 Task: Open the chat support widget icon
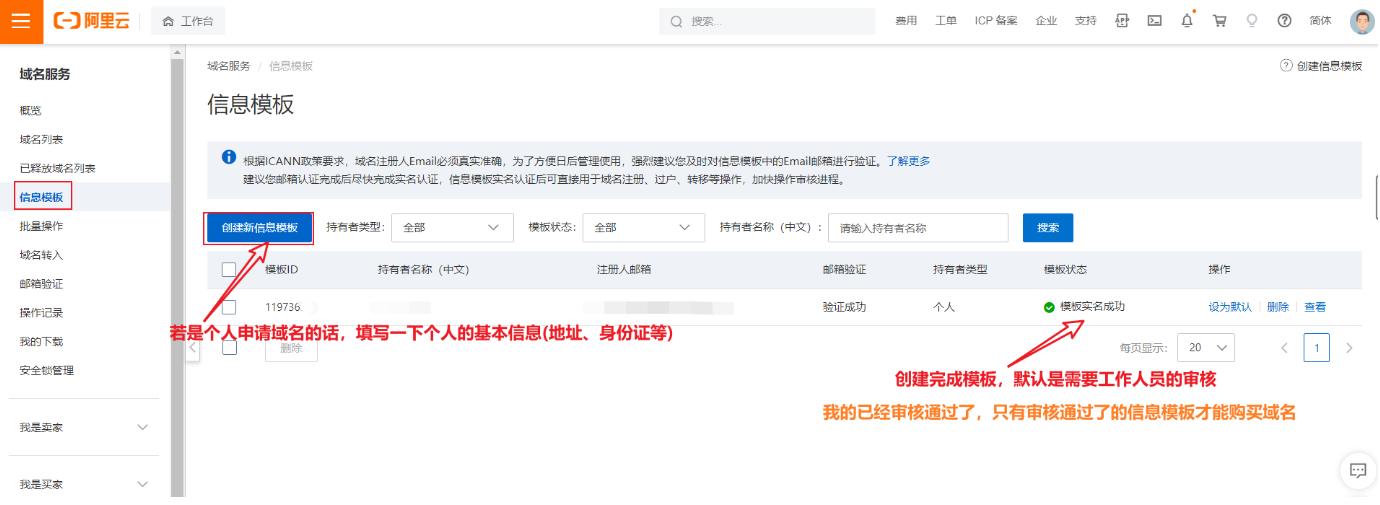click(x=1357, y=470)
